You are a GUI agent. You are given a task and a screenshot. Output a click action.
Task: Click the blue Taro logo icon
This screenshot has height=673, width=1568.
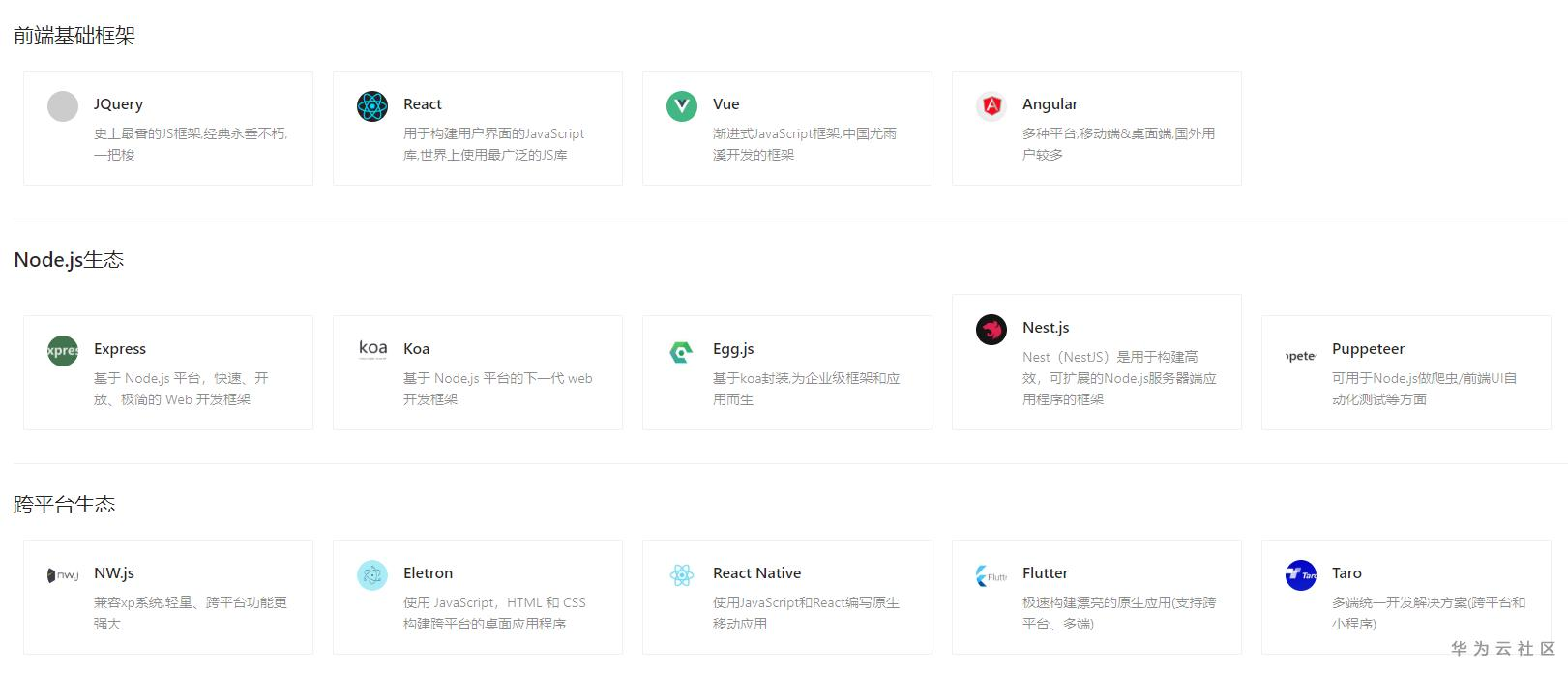coord(1301,575)
